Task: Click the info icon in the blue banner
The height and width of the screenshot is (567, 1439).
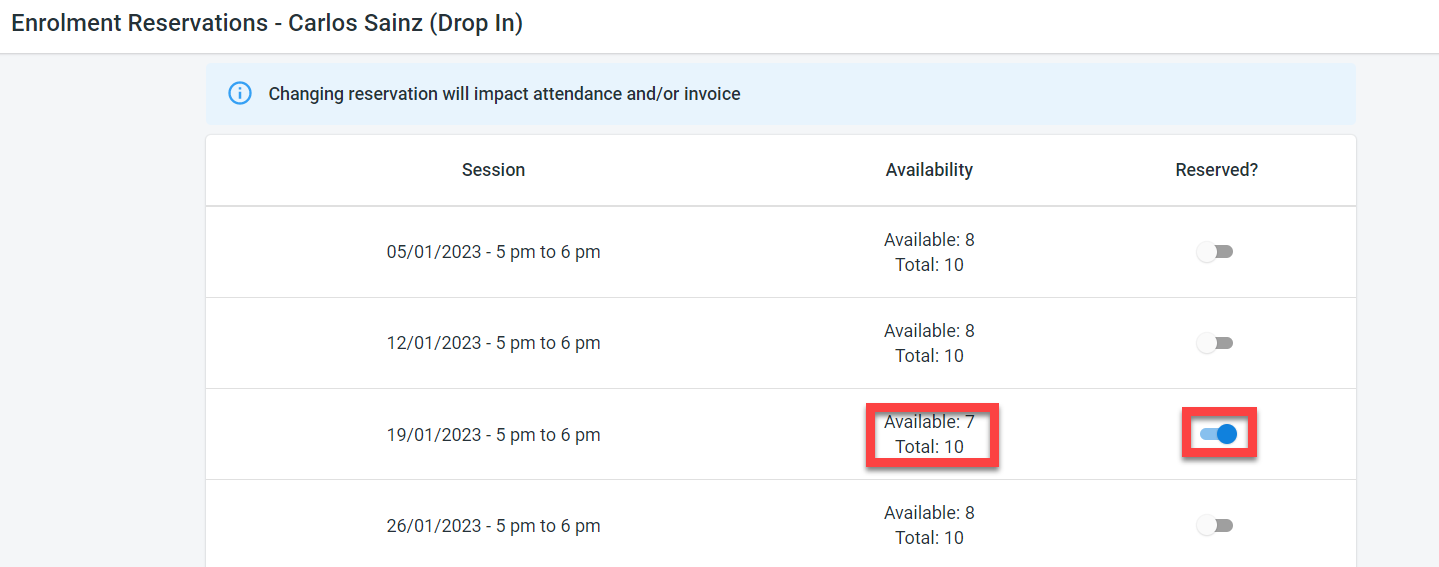Action: (x=240, y=94)
